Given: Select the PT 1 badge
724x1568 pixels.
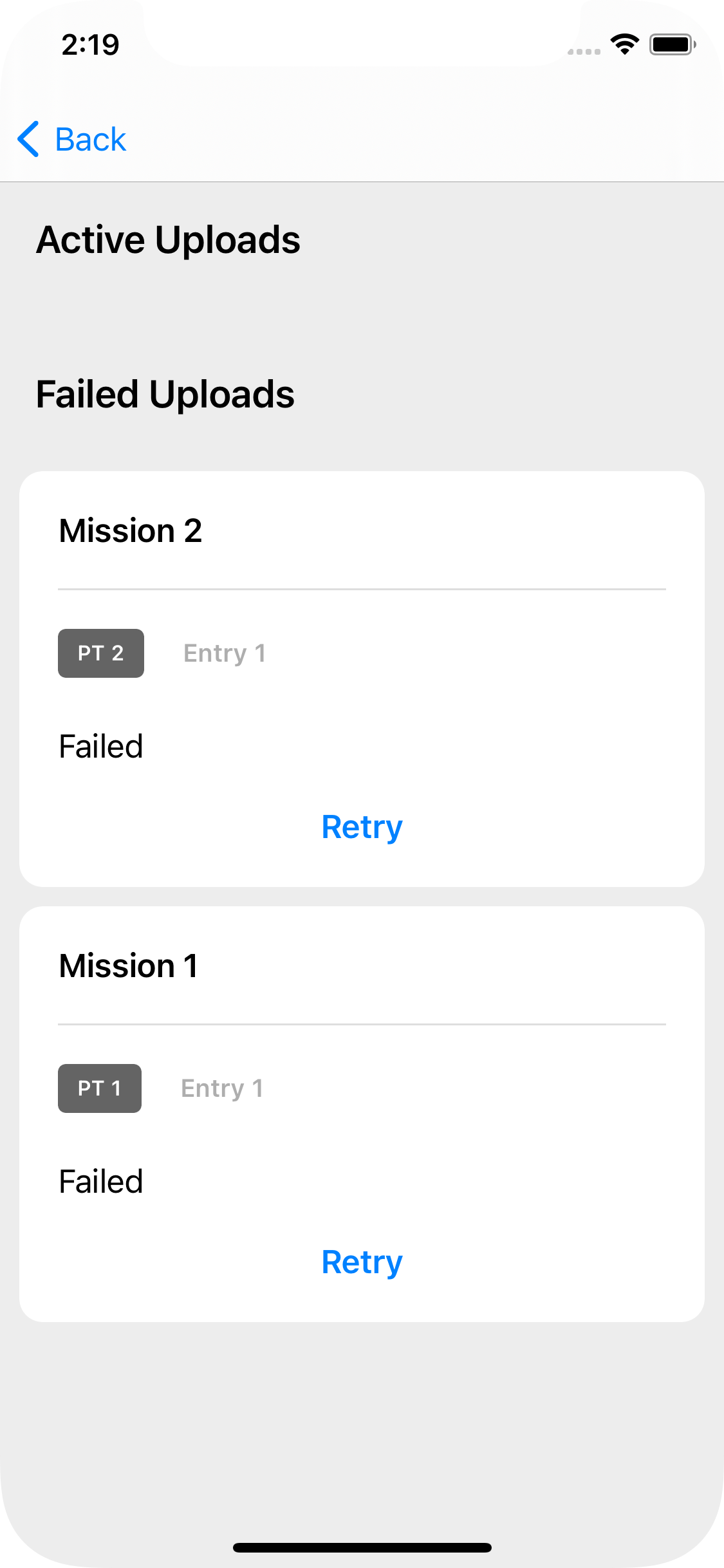Looking at the screenshot, I should click(x=100, y=1088).
